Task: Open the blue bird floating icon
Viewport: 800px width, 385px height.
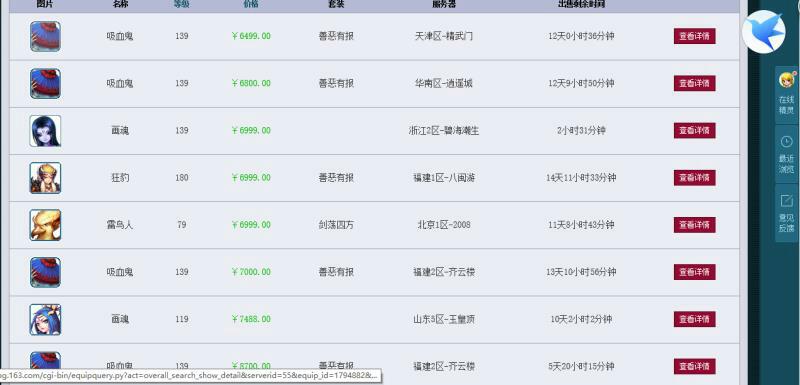Action: (x=763, y=31)
